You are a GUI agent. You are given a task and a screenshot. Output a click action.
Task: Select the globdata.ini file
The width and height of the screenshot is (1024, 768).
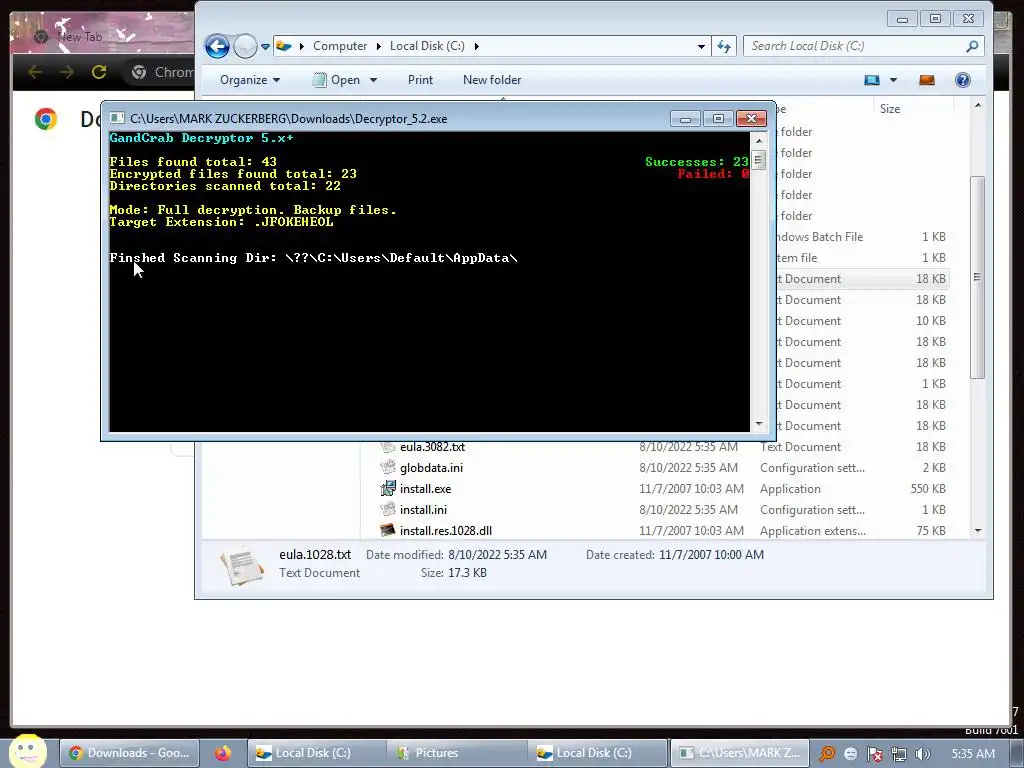click(432, 468)
